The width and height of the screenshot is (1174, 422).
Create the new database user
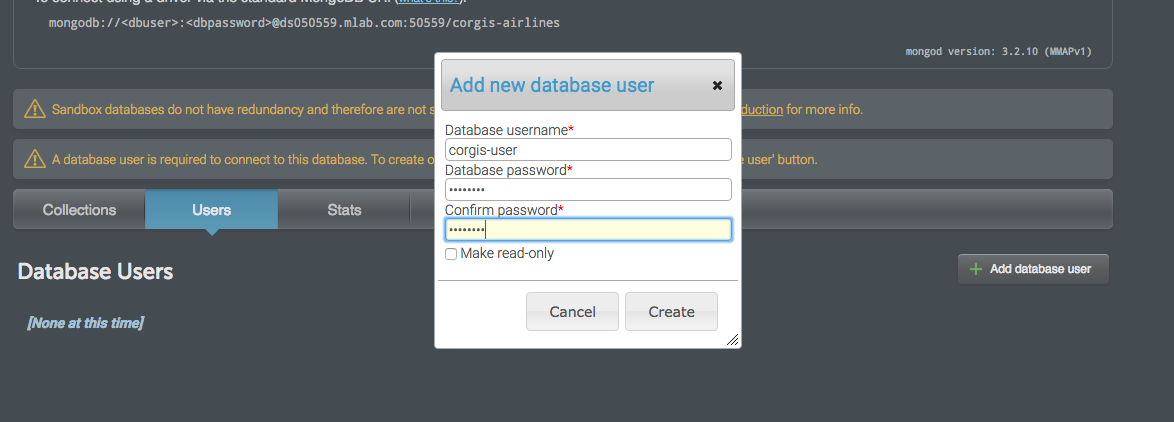click(671, 311)
